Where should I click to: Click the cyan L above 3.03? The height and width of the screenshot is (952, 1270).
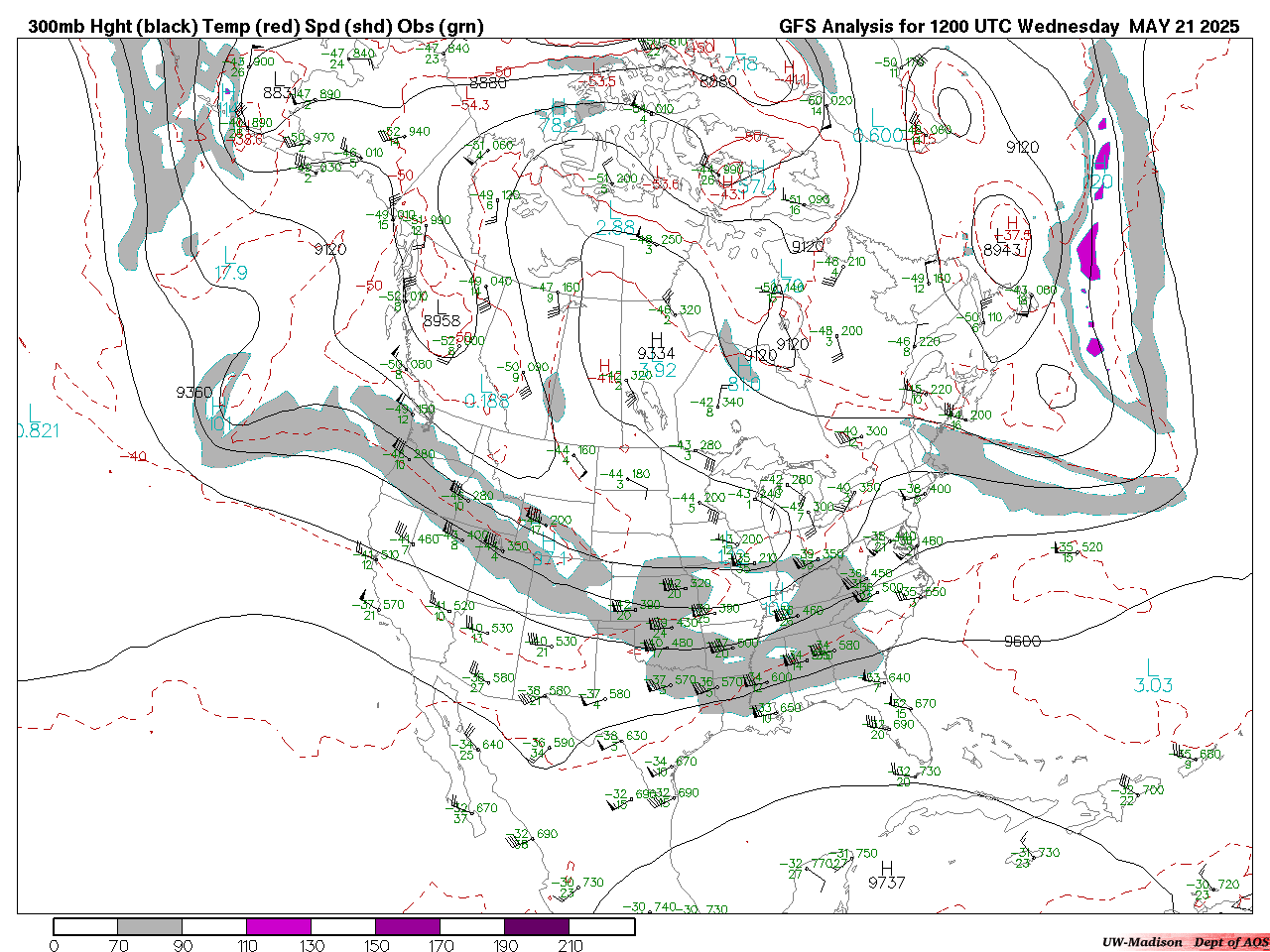click(x=1152, y=666)
